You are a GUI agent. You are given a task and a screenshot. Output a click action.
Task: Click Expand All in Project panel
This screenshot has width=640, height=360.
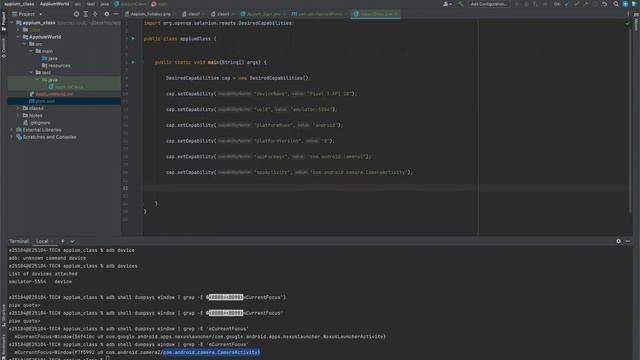[x=86, y=14]
